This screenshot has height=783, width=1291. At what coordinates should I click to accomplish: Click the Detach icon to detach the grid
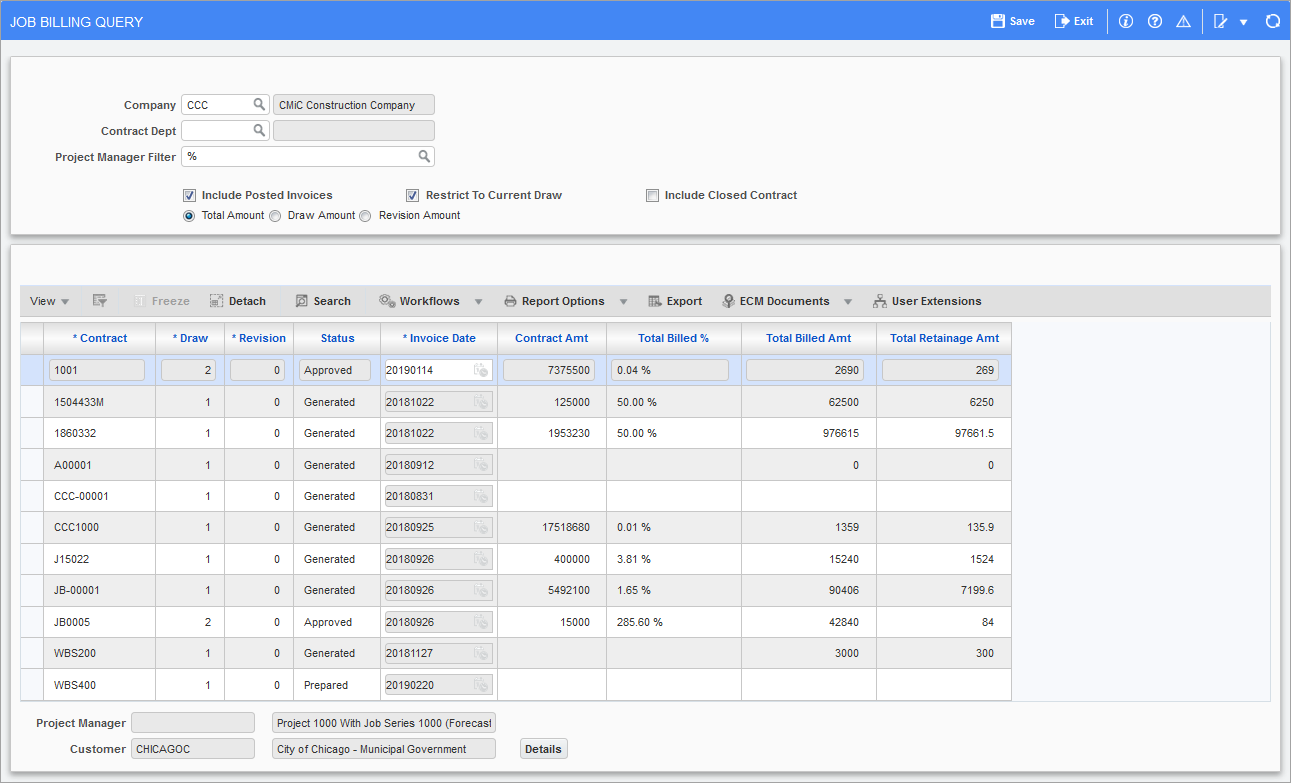(x=237, y=300)
